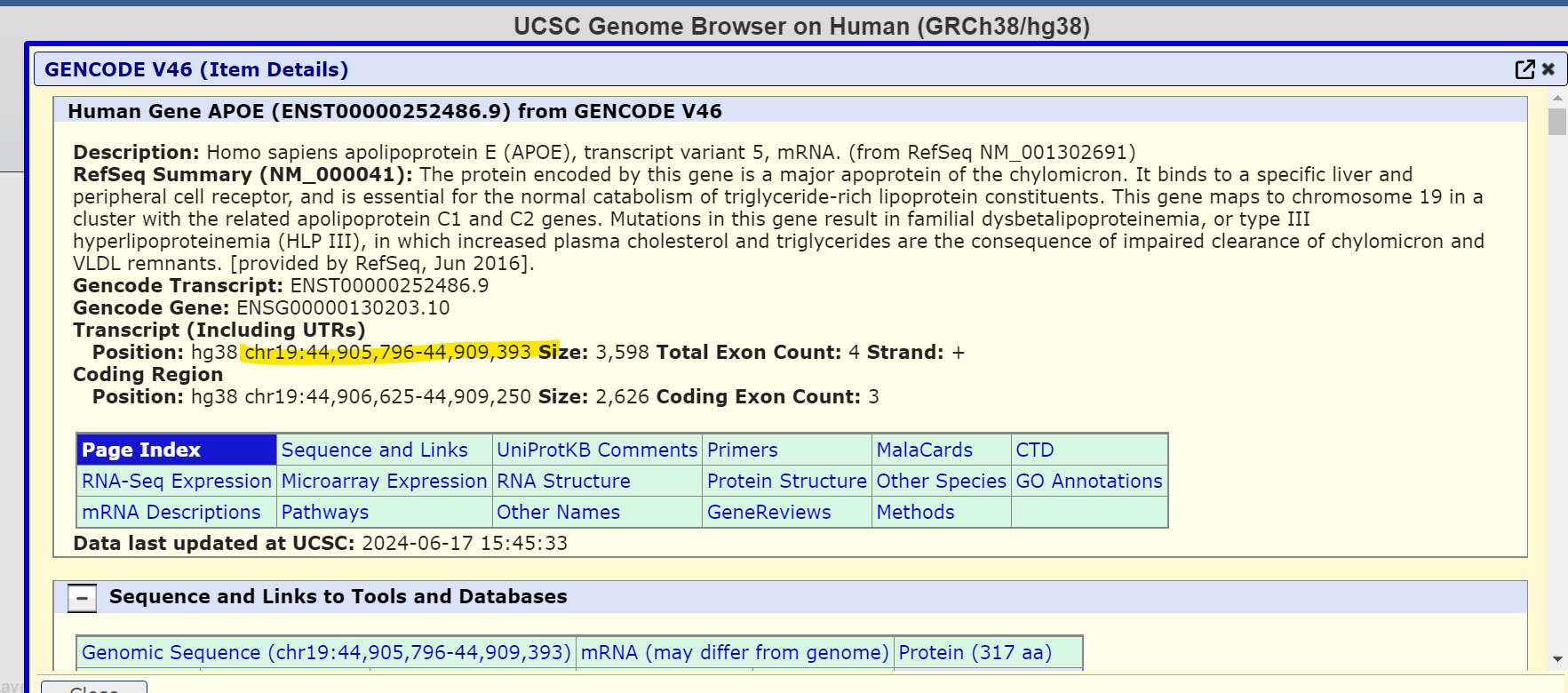Click the GENCODE V46 (Item Details) title
The height and width of the screenshot is (693, 1568).
[196, 70]
